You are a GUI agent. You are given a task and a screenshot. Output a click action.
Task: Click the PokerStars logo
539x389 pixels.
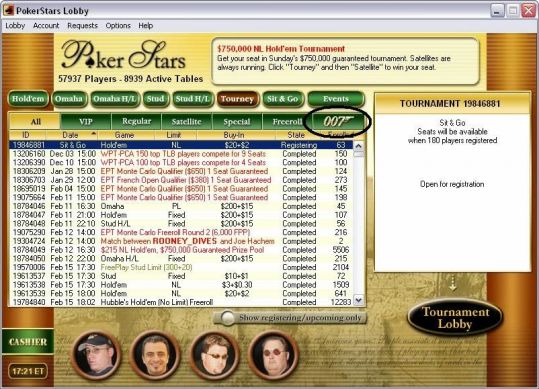124,56
